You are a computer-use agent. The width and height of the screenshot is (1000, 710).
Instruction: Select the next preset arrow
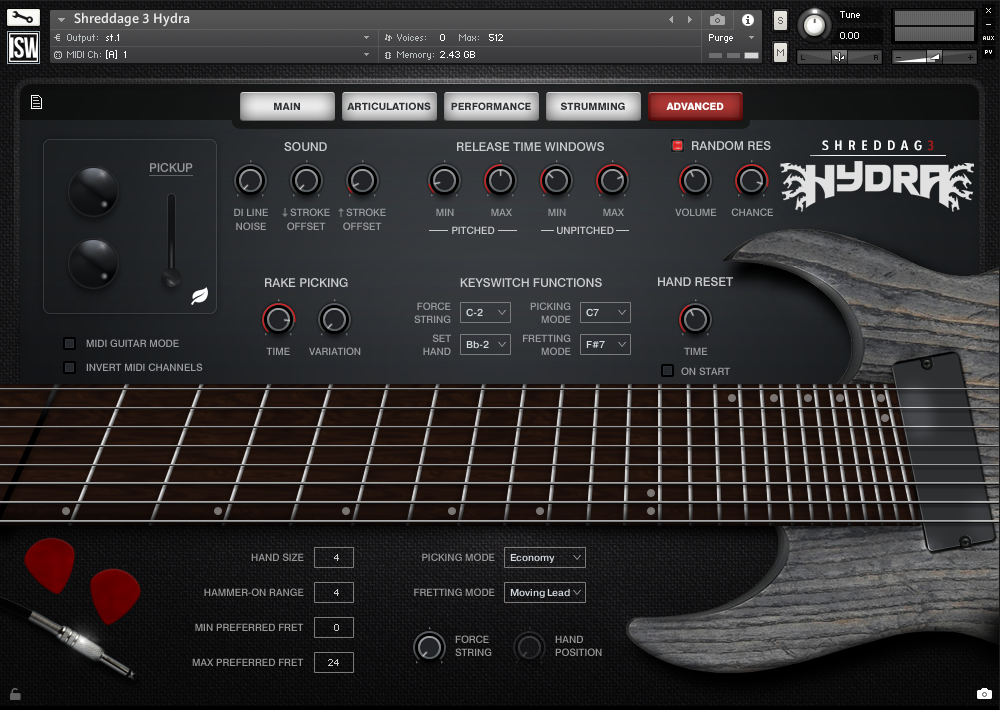tap(690, 19)
